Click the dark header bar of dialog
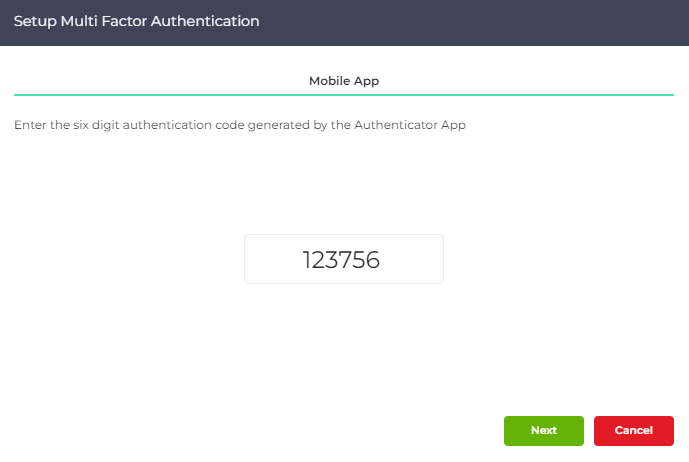Screen dimensions: 689x462 coord(344,23)
